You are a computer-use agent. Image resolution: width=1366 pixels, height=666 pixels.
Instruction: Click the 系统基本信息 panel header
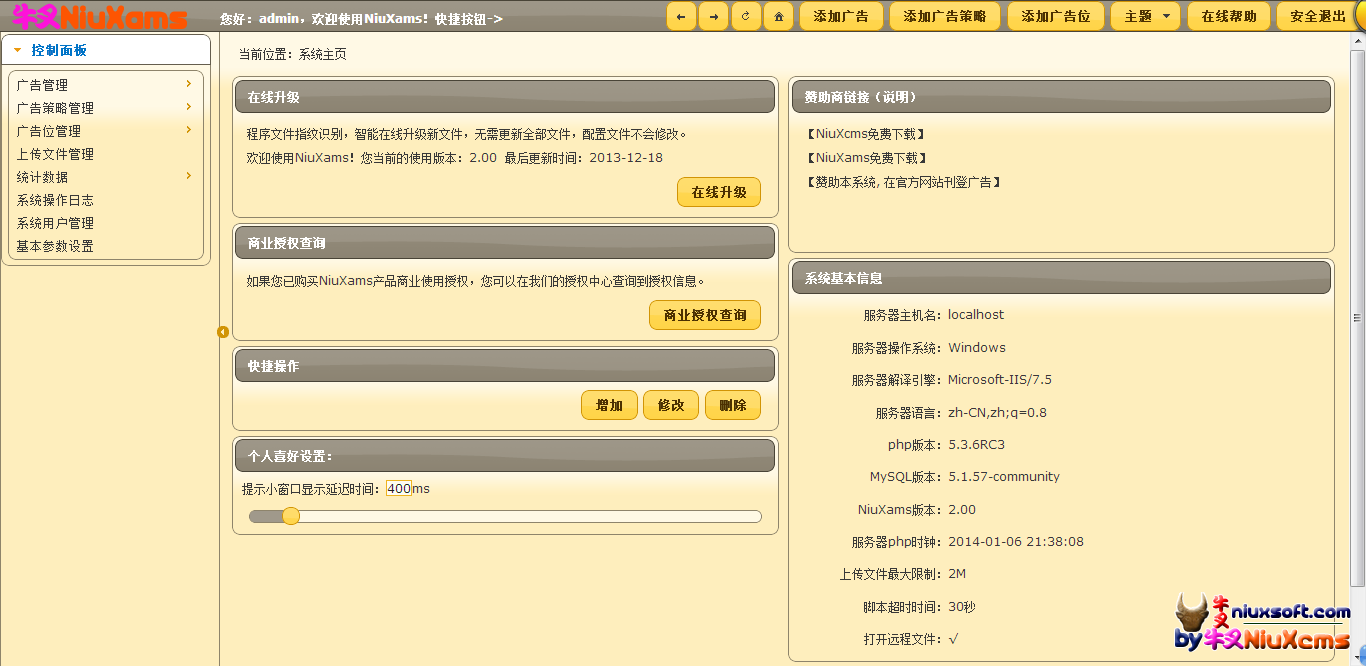[x=1061, y=278]
